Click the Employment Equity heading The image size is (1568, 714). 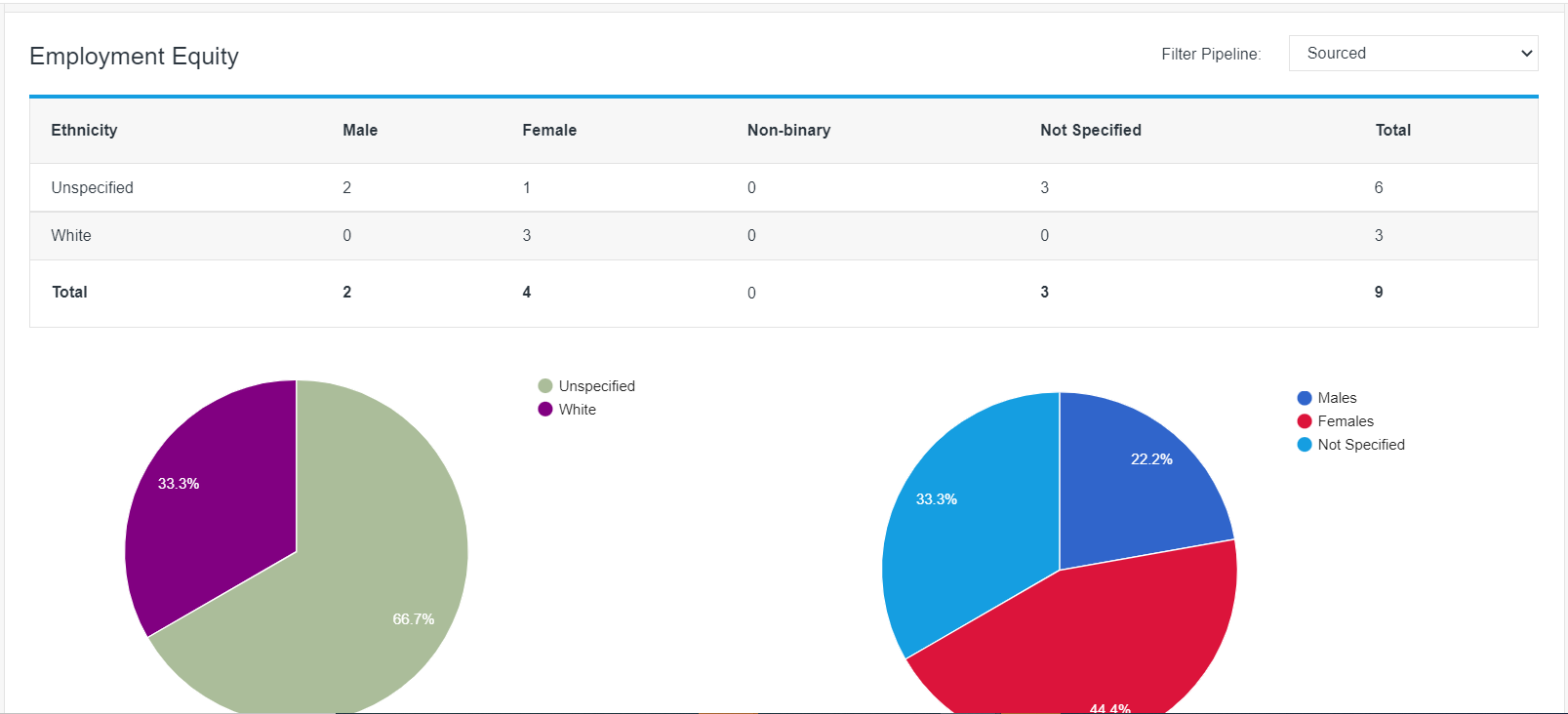point(134,57)
